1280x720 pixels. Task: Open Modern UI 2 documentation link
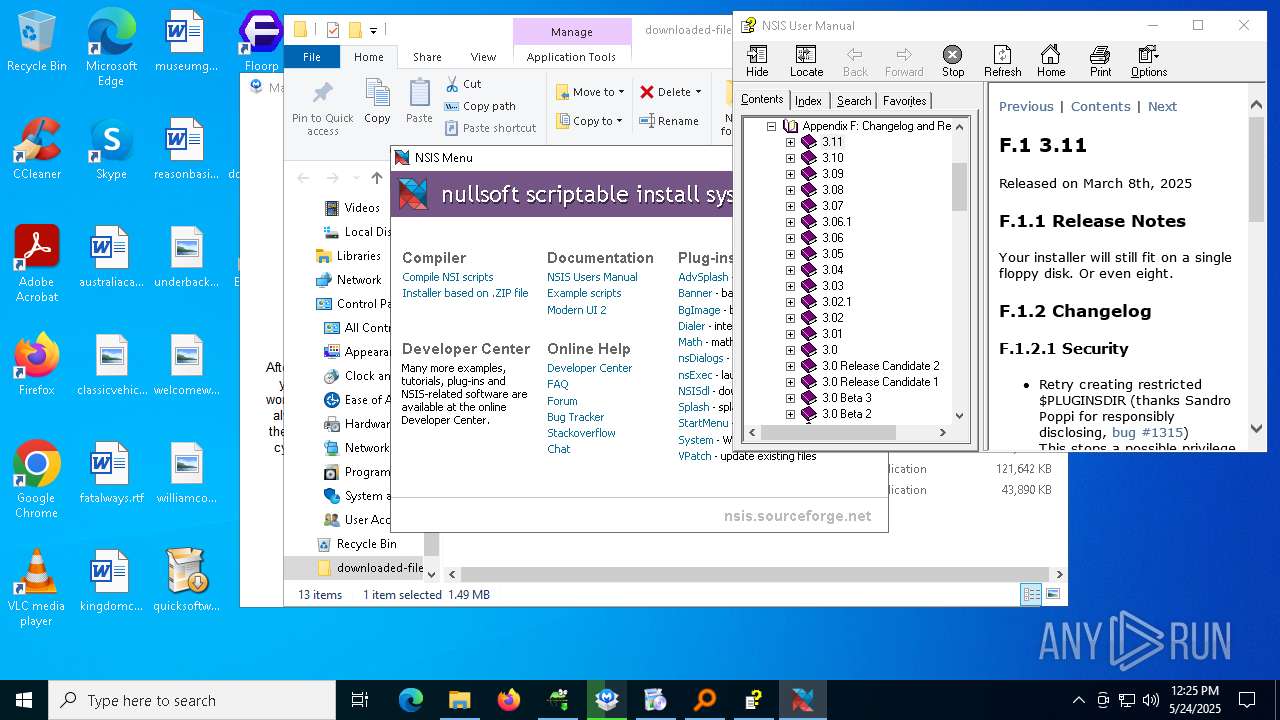pyautogui.click(x=576, y=310)
